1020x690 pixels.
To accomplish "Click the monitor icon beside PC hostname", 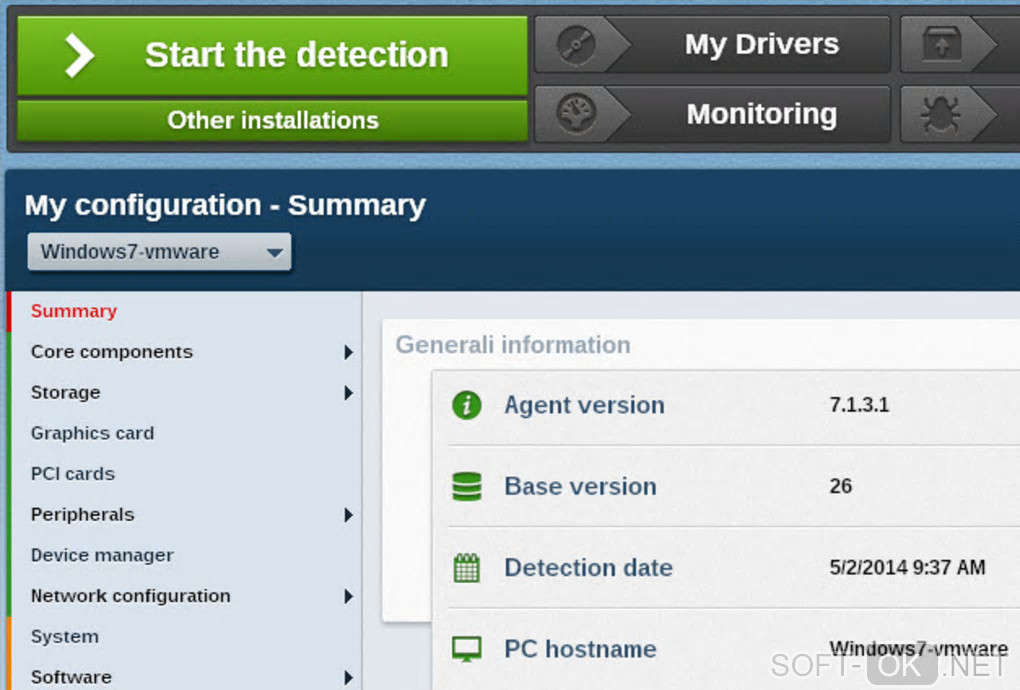I will (467, 649).
